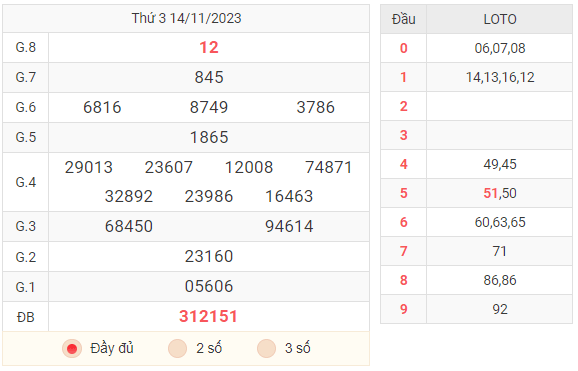This screenshot has width=578, height=371.
Task: Select the "2 số" radio option
Action: 177,349
